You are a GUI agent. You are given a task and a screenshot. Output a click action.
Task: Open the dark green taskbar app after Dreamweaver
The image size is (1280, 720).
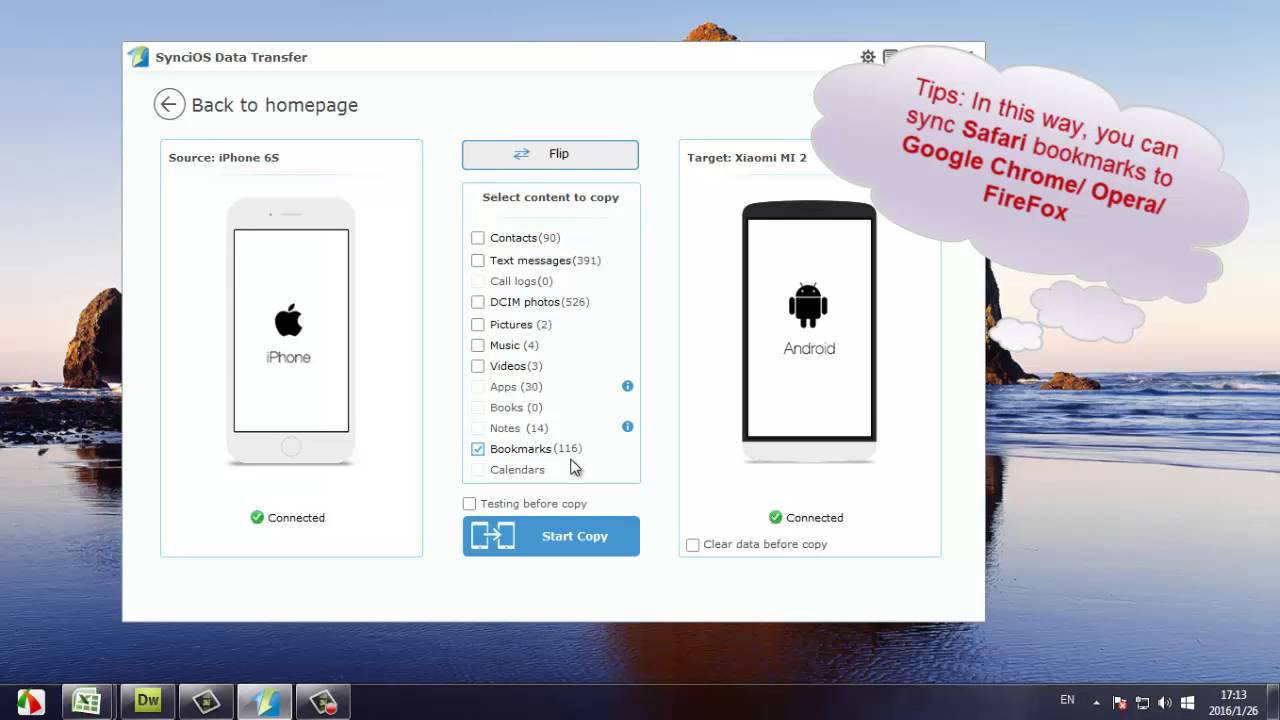point(206,702)
